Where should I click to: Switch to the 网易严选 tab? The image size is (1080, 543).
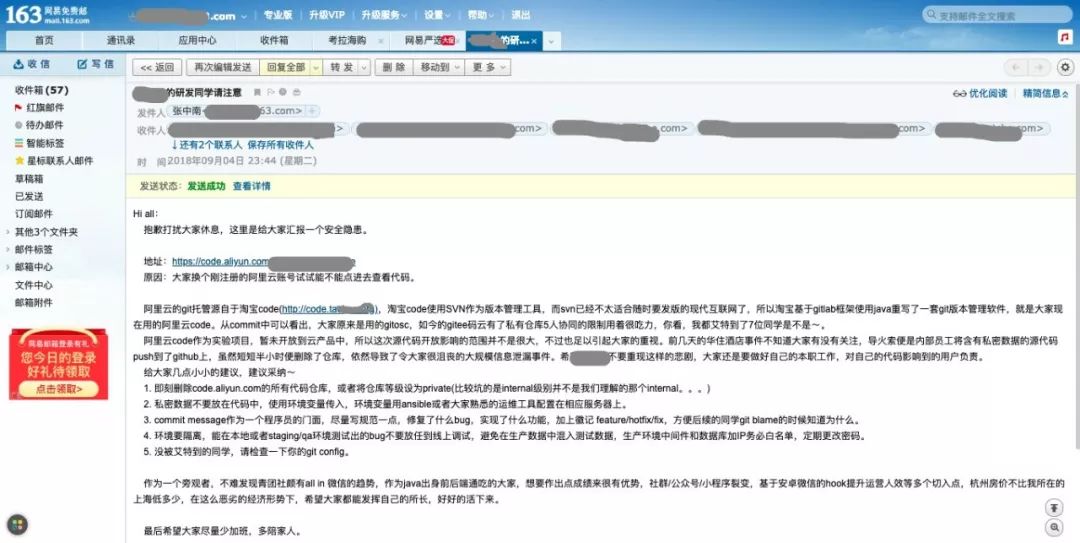point(423,41)
